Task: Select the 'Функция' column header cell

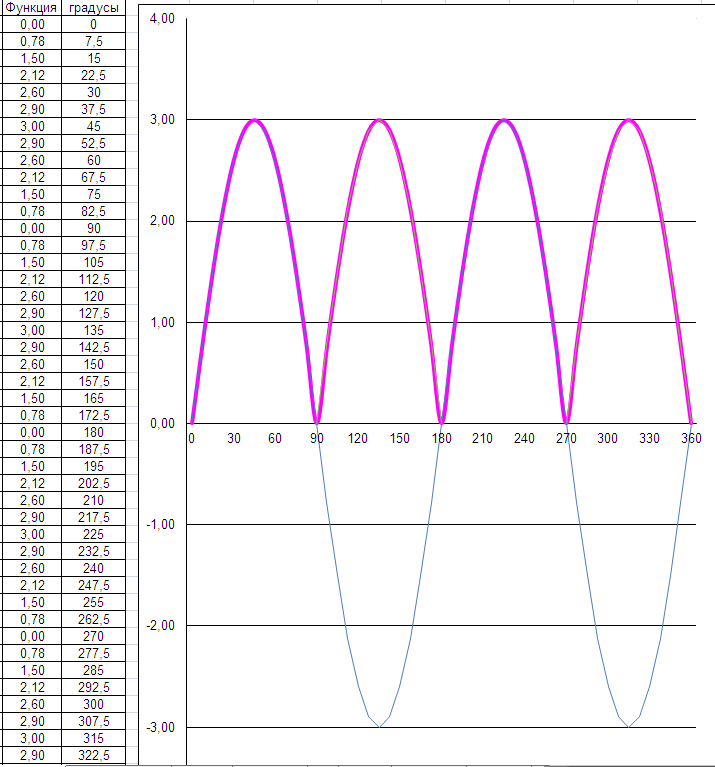Action: point(31,8)
